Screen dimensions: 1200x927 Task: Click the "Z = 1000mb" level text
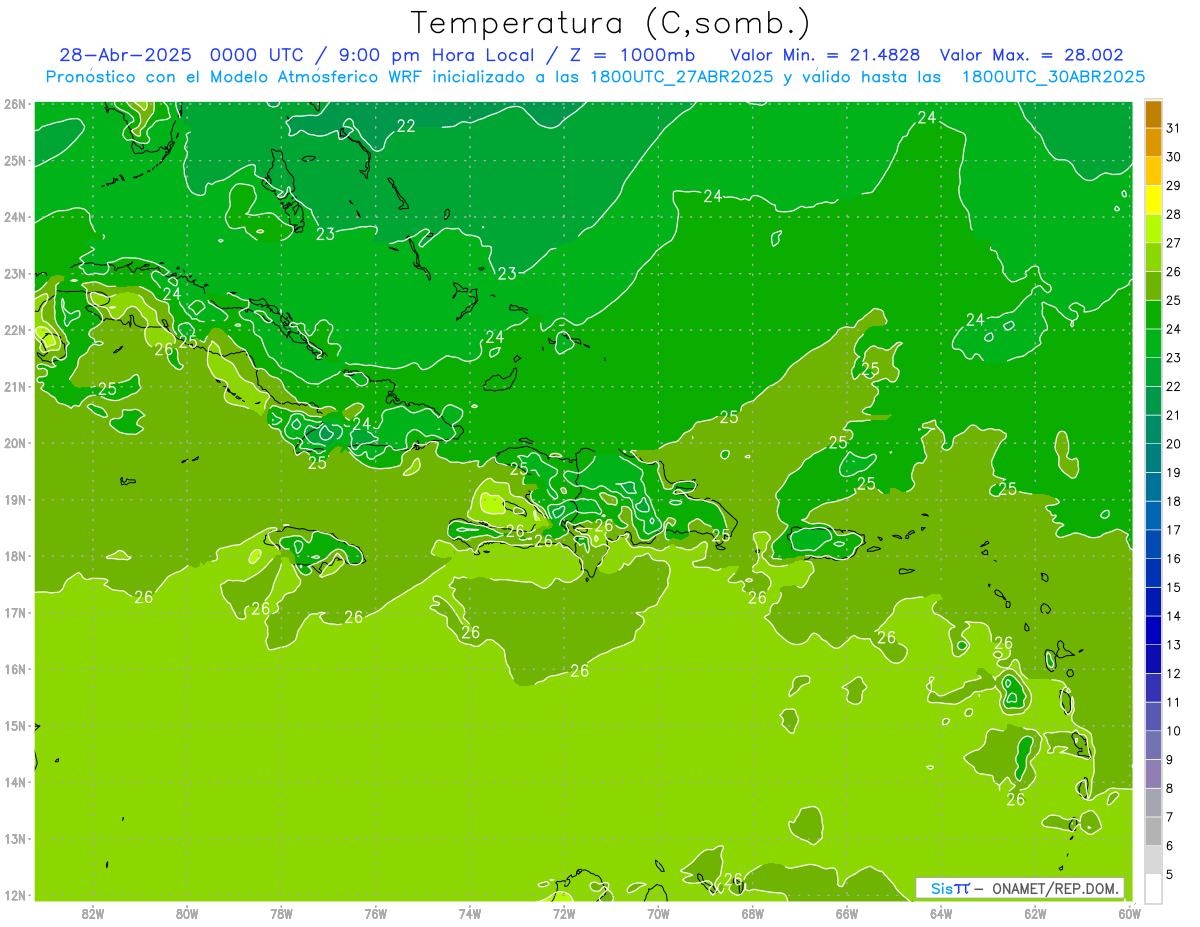pos(632,55)
